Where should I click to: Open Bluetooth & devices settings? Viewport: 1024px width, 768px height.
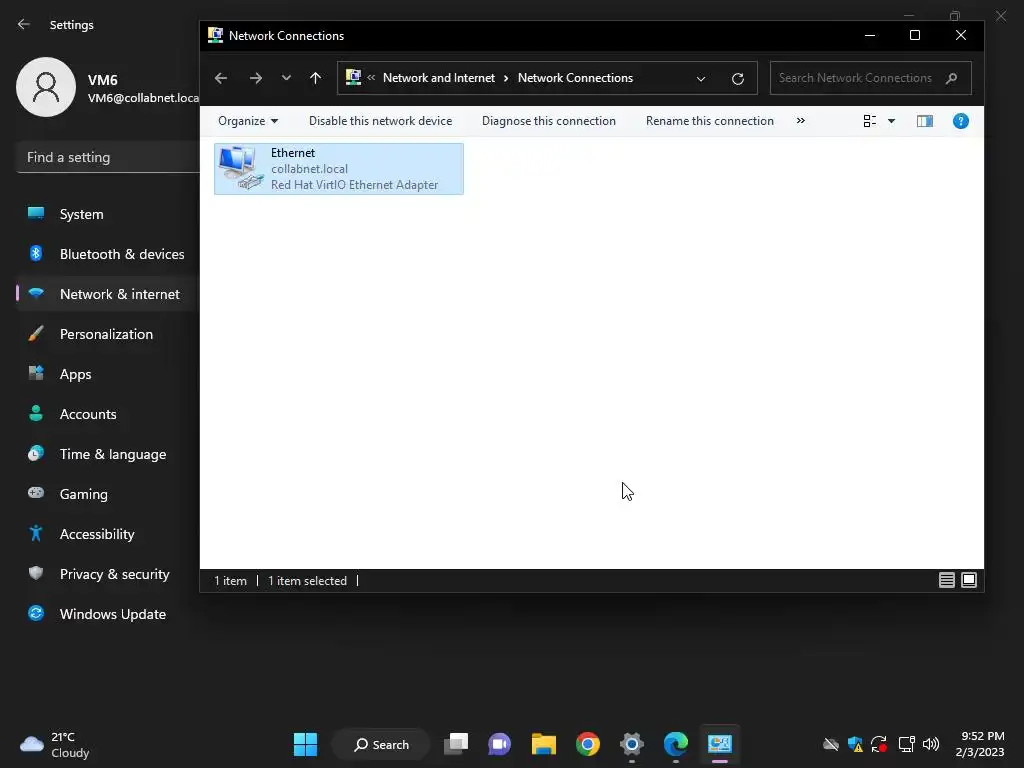coord(108,254)
